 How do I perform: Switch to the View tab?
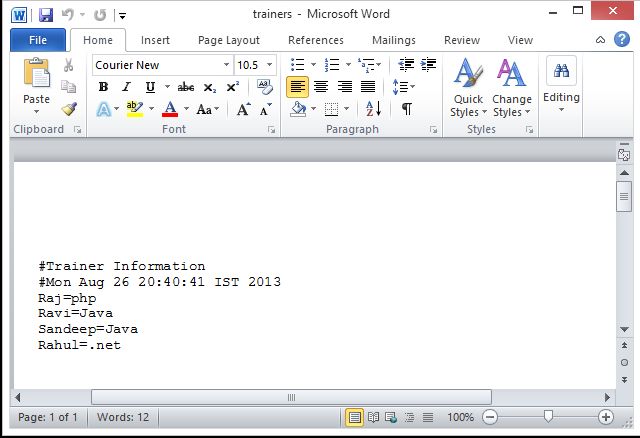520,40
